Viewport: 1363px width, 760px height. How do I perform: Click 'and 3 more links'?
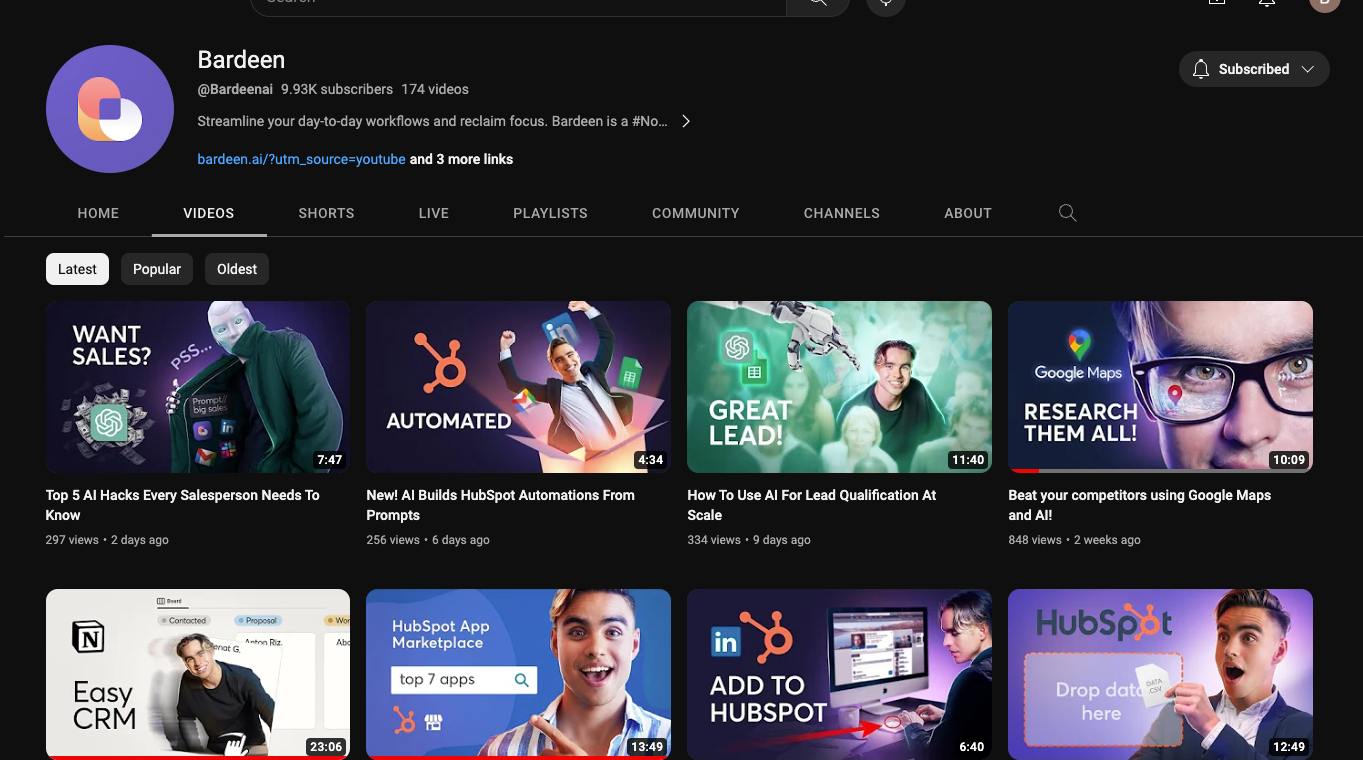click(461, 159)
